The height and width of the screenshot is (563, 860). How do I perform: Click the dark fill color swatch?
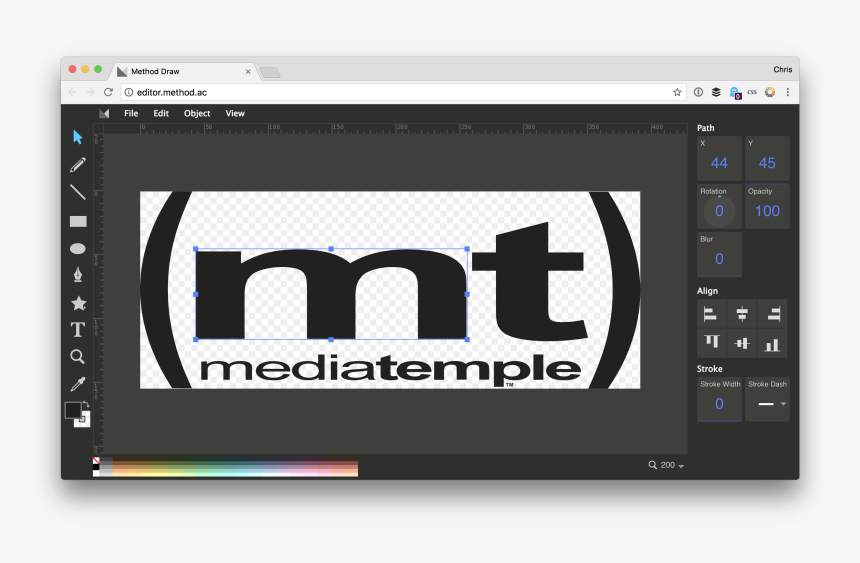(72, 410)
